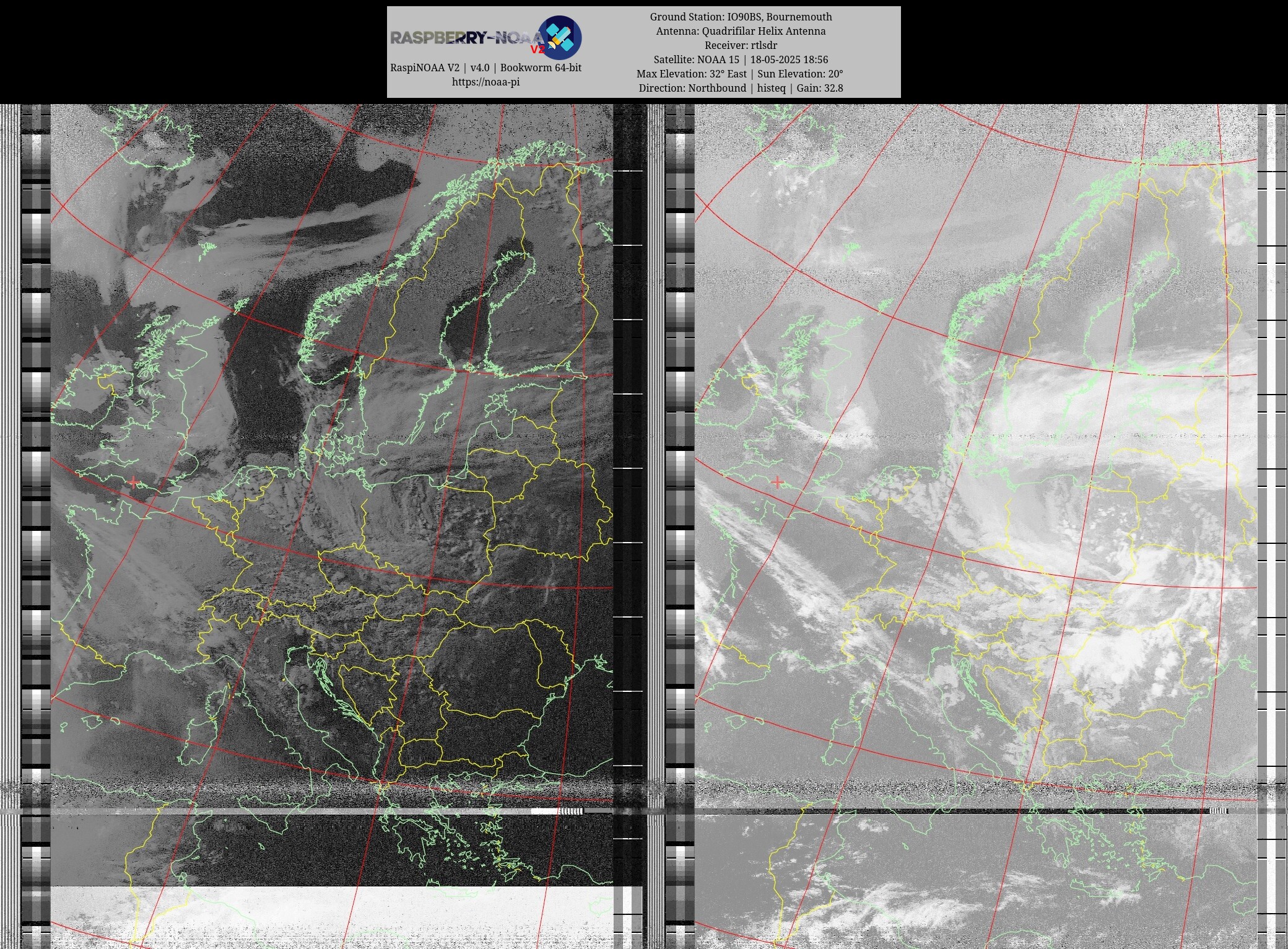
Task: Open the https://noaa-pi link text
Action: click(x=485, y=82)
